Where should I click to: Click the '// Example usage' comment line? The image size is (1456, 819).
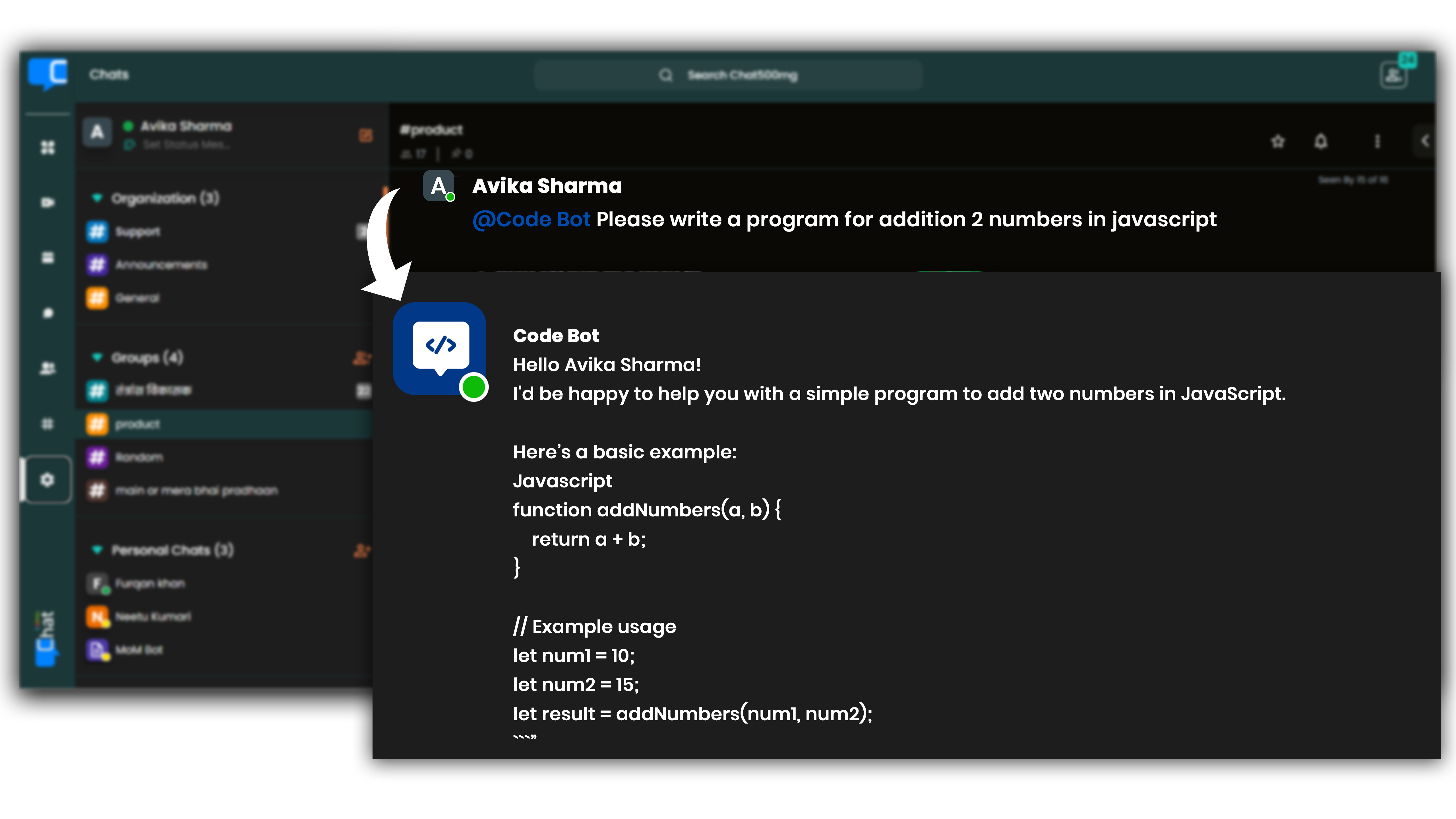[595, 627]
